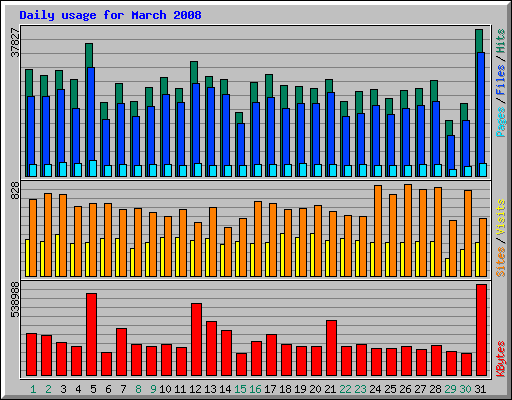Select the red KBytes bar for day 21
This screenshot has width=512, height=400.
coord(332,348)
